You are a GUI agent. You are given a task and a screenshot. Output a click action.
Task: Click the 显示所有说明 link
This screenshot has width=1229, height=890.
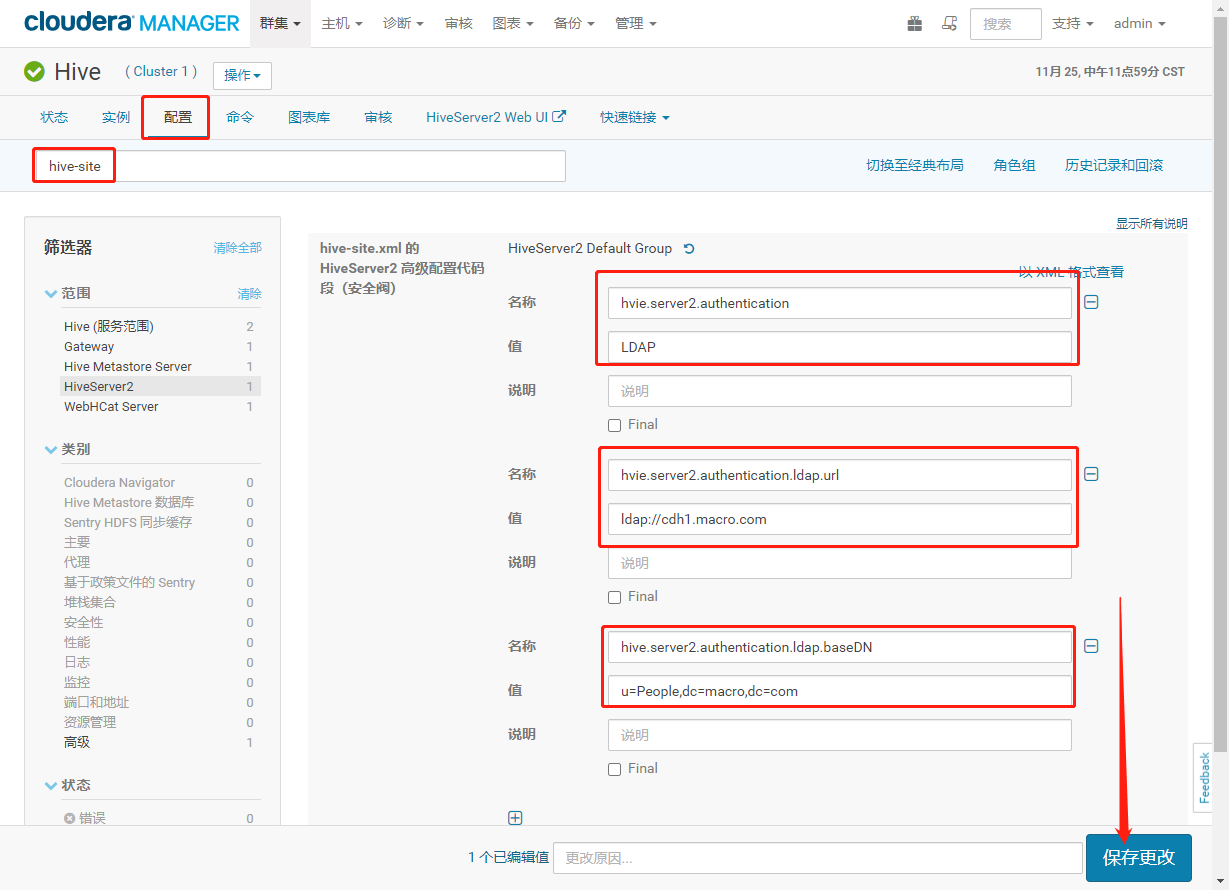[x=1152, y=223]
